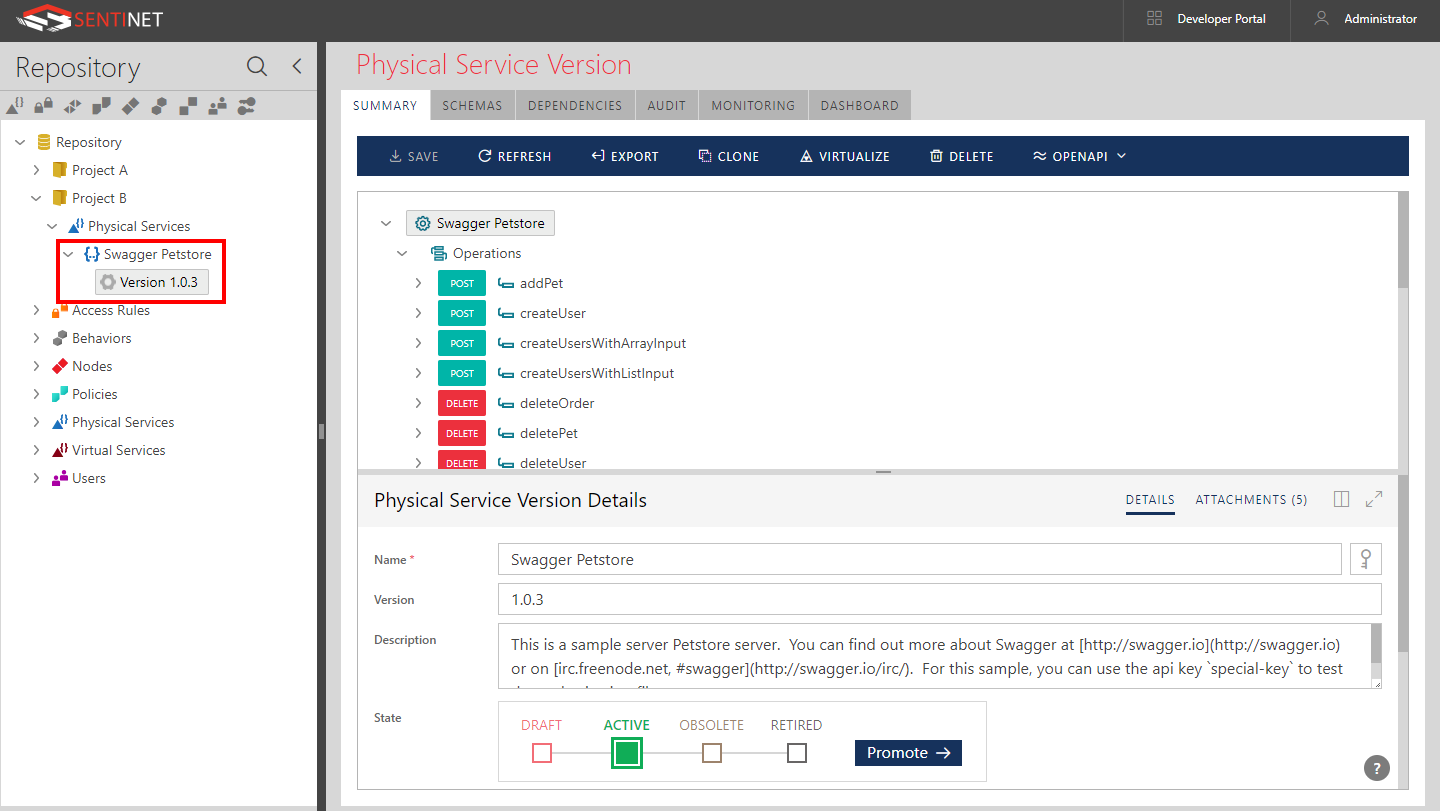Click the Behaviors hexagon filter icon
The height and width of the screenshot is (811, 1440).
coord(160,104)
